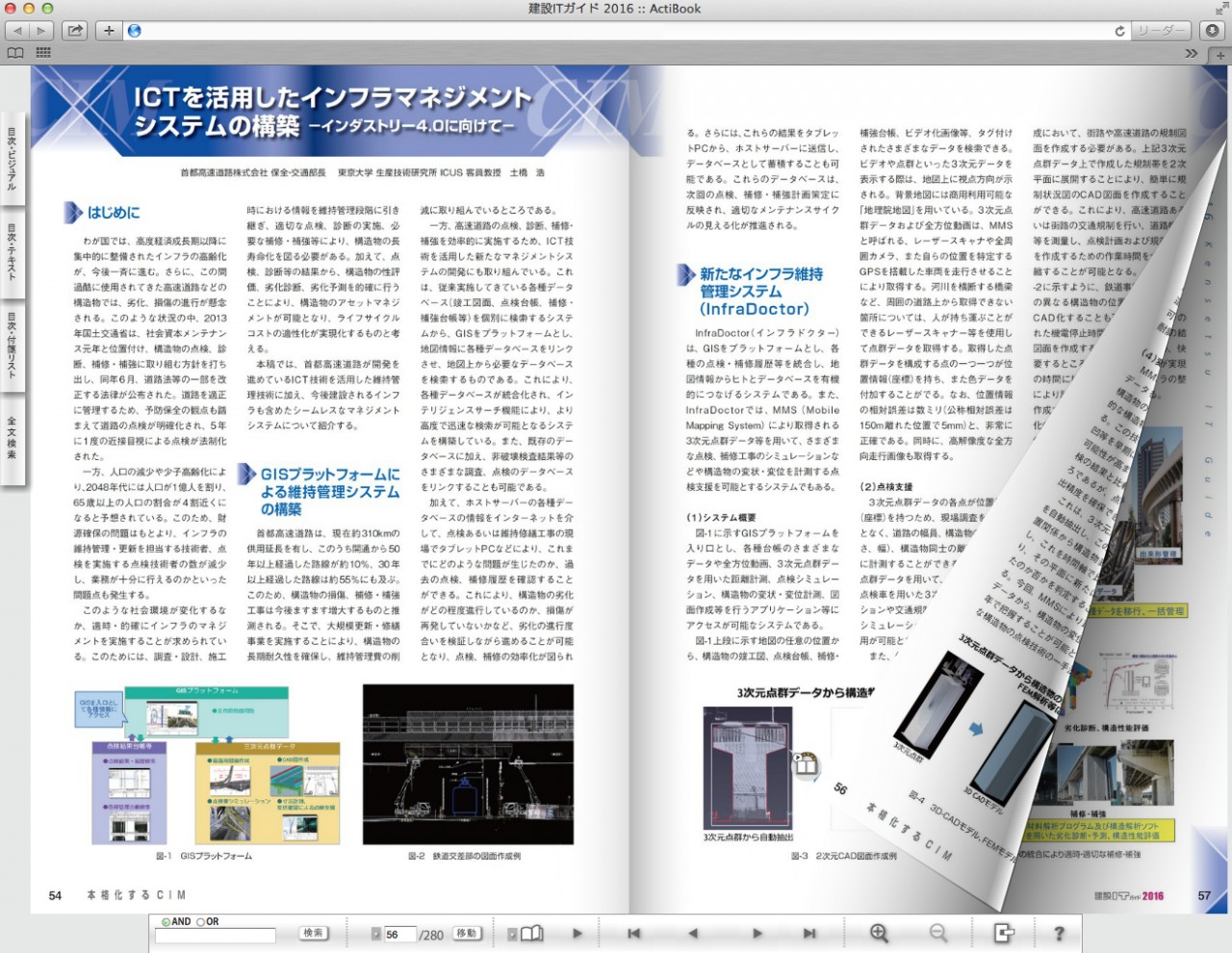1232x953 pixels.
Task: Click the globe site icon in the address bar
Action: pos(135,31)
